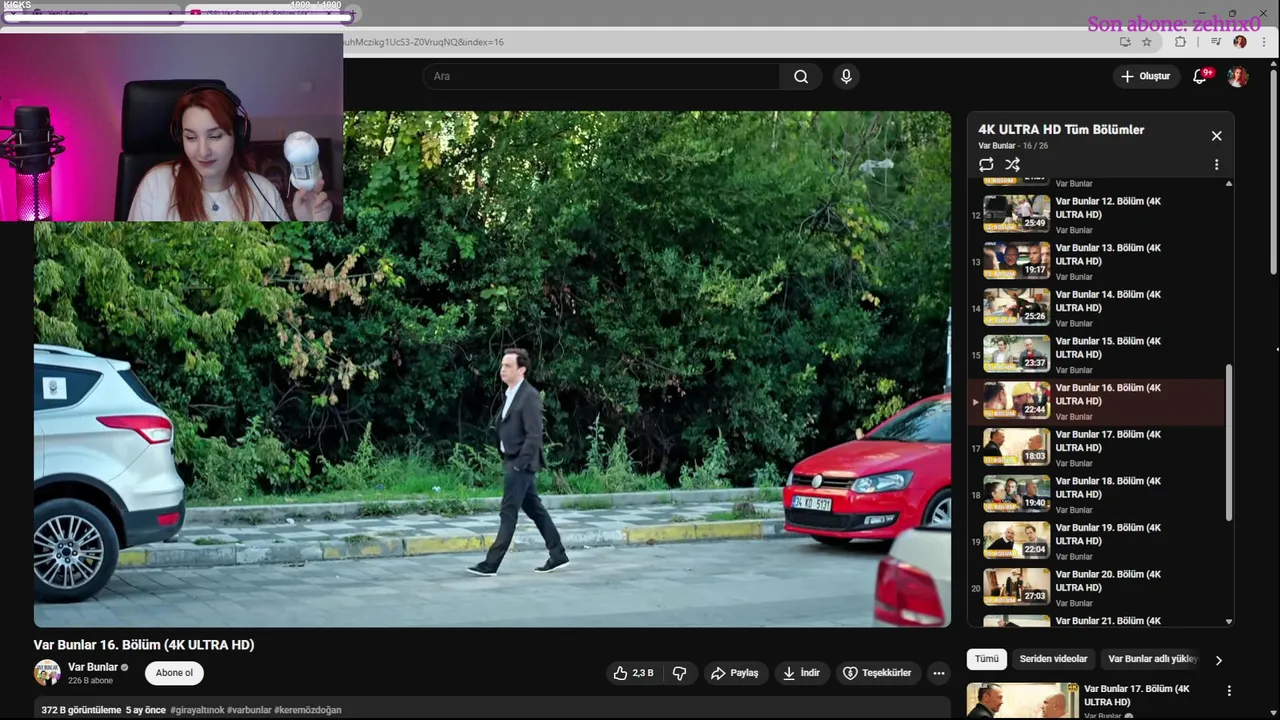Click the #keremözdoğan hashtag

(x=308, y=710)
